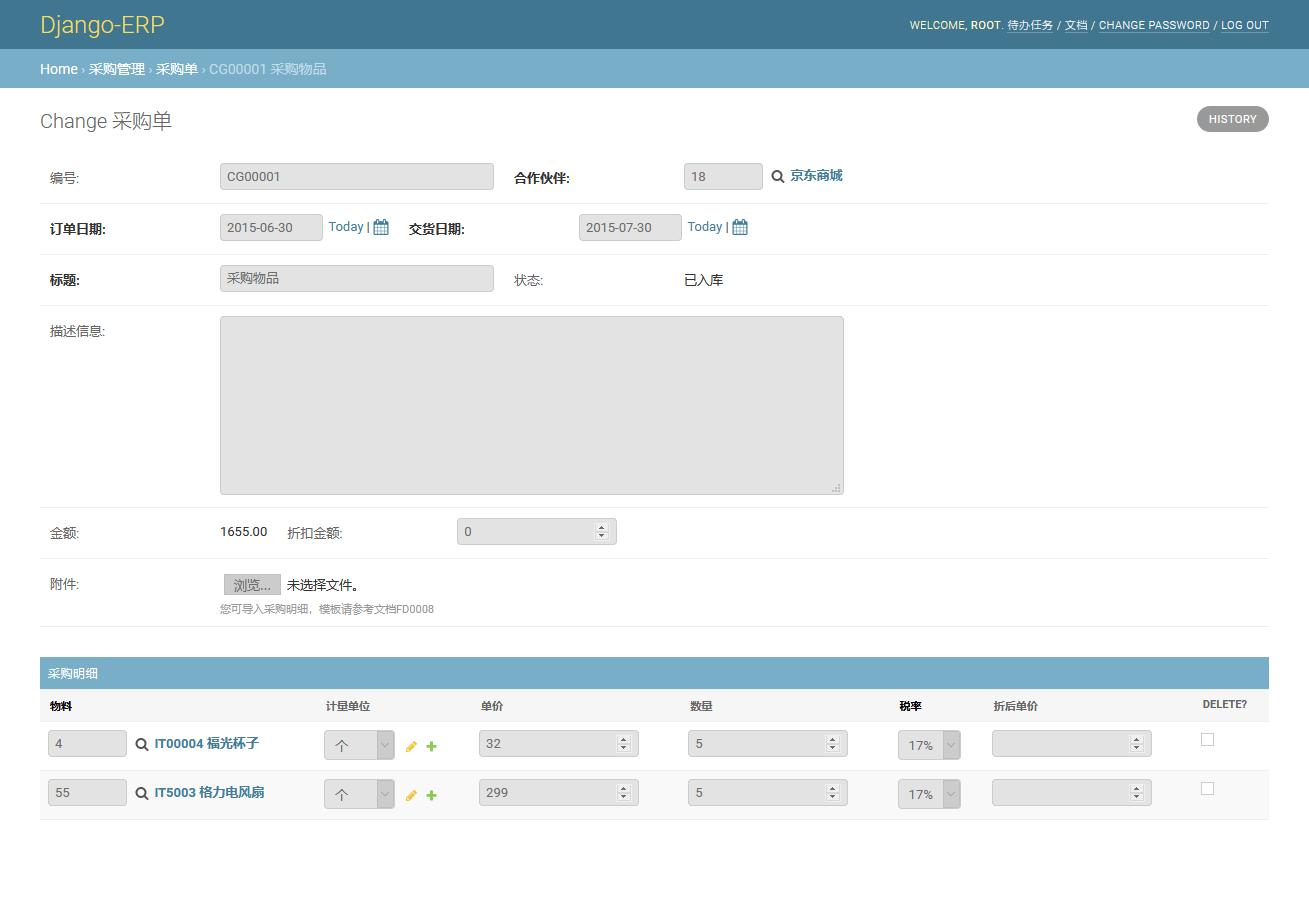Tick the delete checkbox for 福光杯子 row

point(1207,740)
